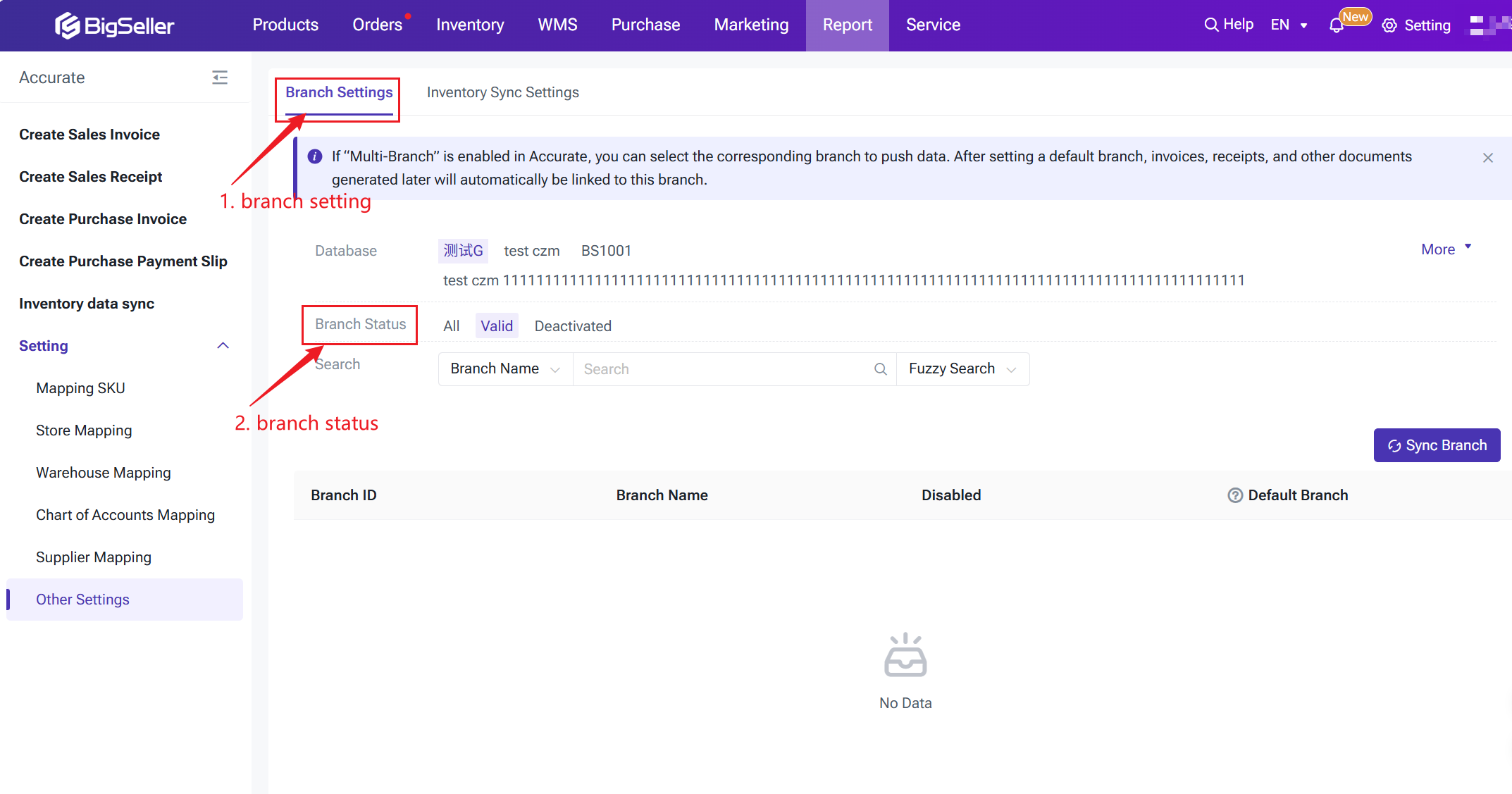
Task: Open the Inventory menu in top navigation
Action: pos(470,25)
